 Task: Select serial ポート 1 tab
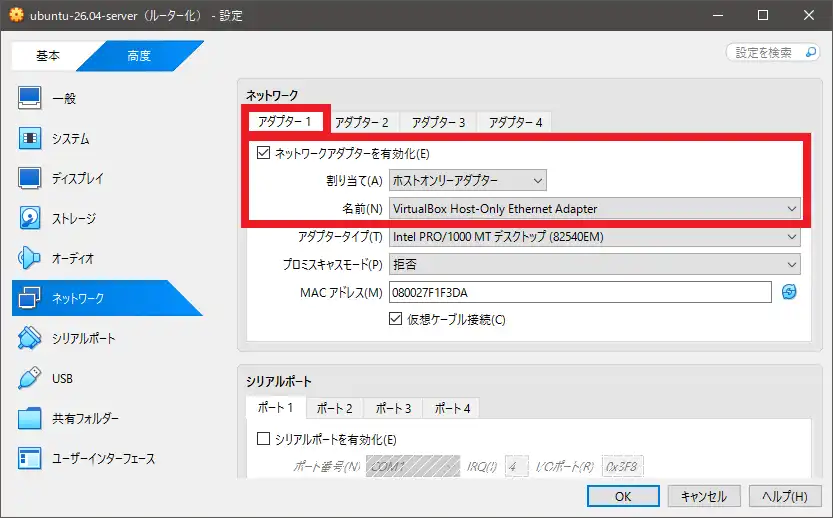pos(276,407)
